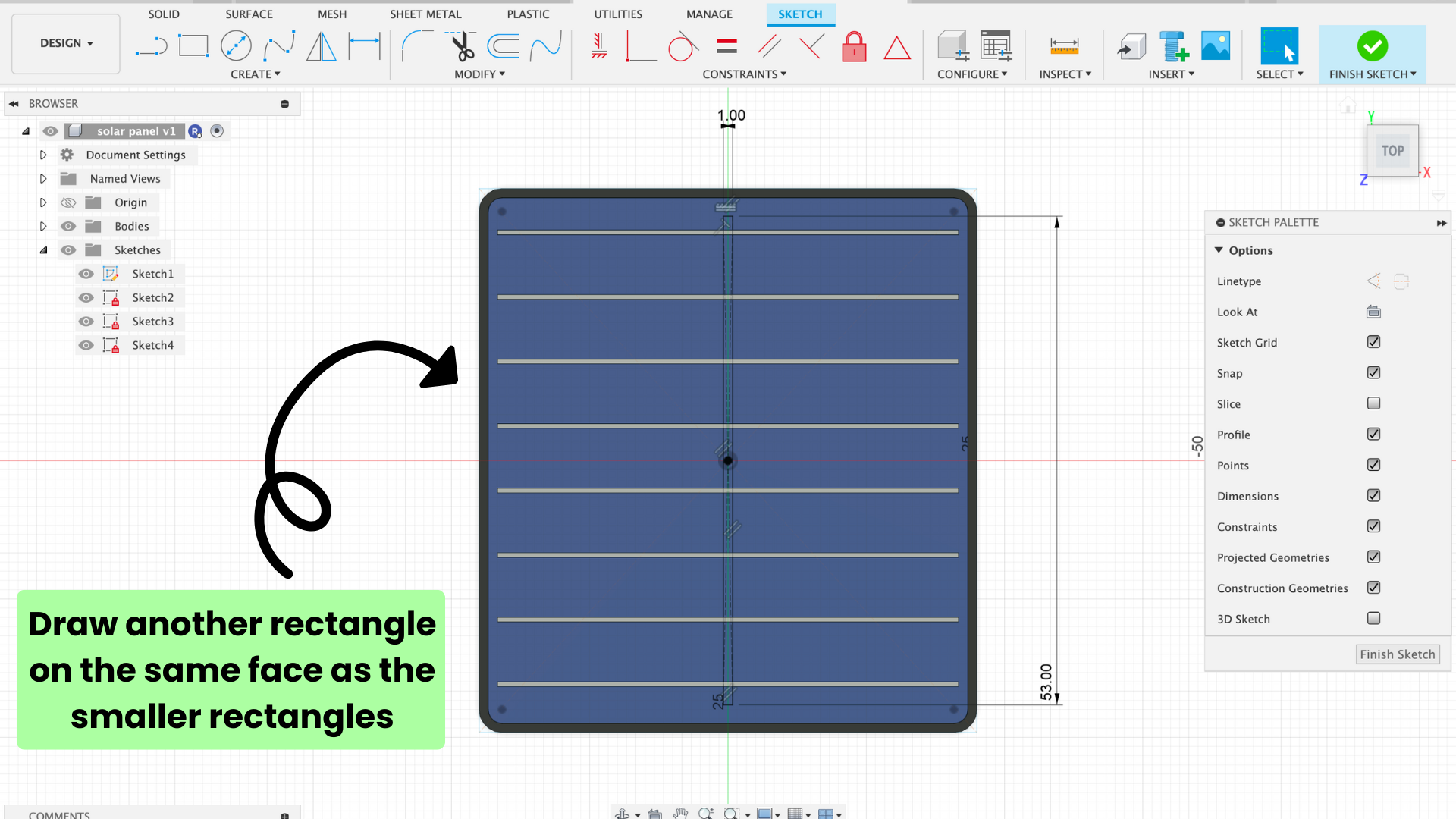This screenshot has width=1456, height=819.
Task: Enable the 3D Sketch checkbox
Action: click(x=1373, y=618)
